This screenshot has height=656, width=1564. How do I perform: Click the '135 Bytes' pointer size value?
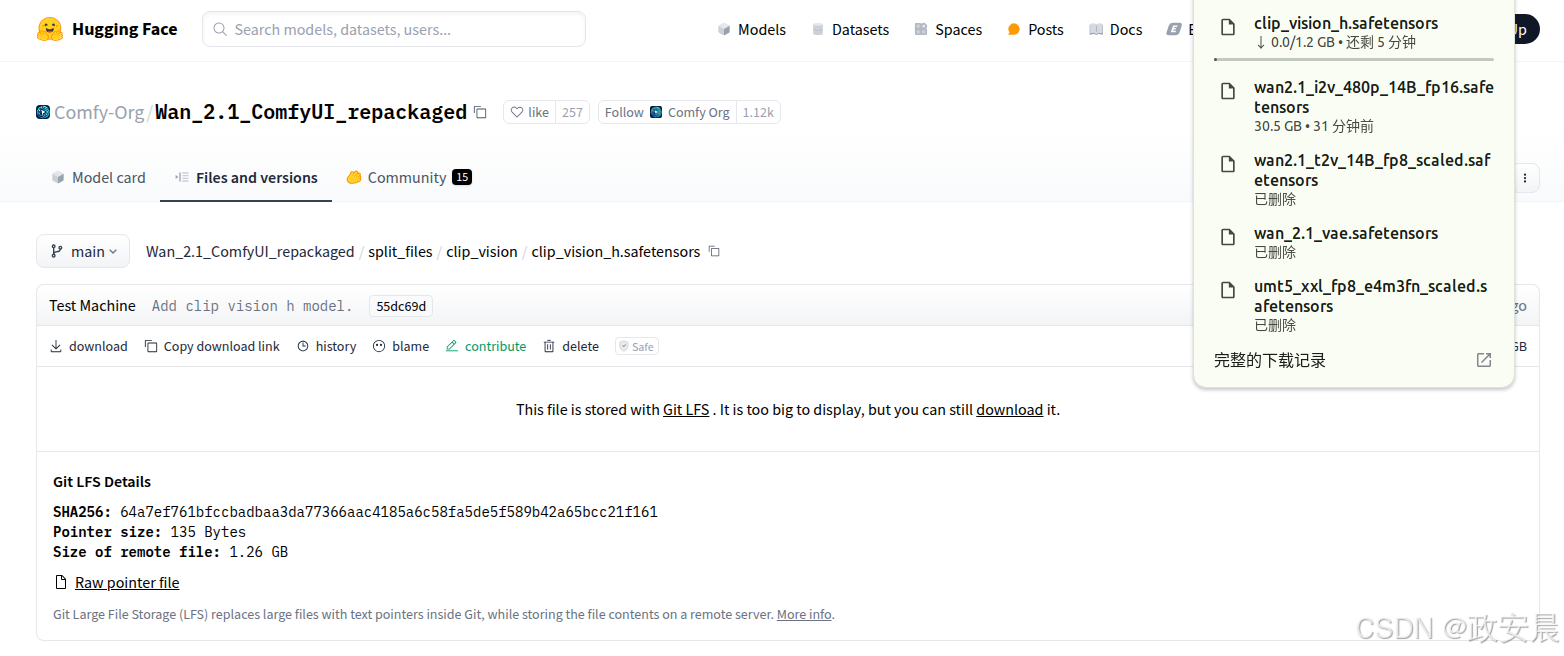pyautogui.click(x=208, y=532)
